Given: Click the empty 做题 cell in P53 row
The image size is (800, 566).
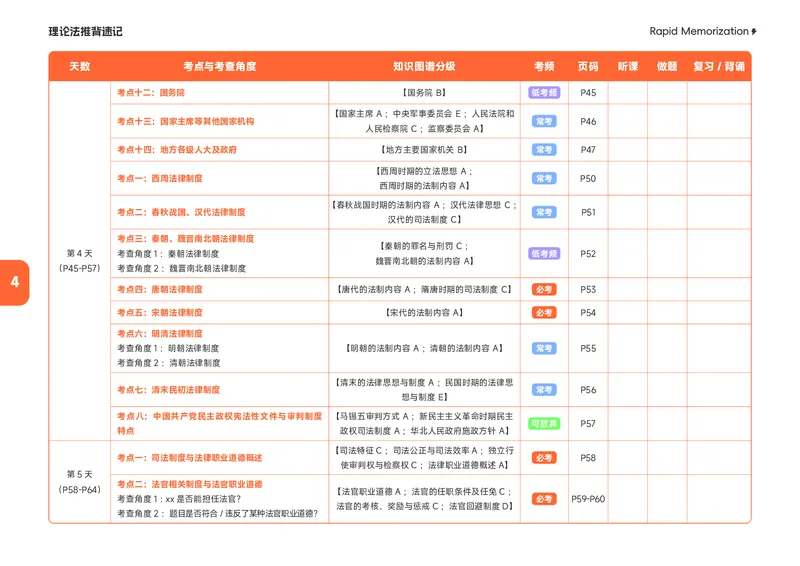Looking at the screenshot, I should click(x=667, y=289).
